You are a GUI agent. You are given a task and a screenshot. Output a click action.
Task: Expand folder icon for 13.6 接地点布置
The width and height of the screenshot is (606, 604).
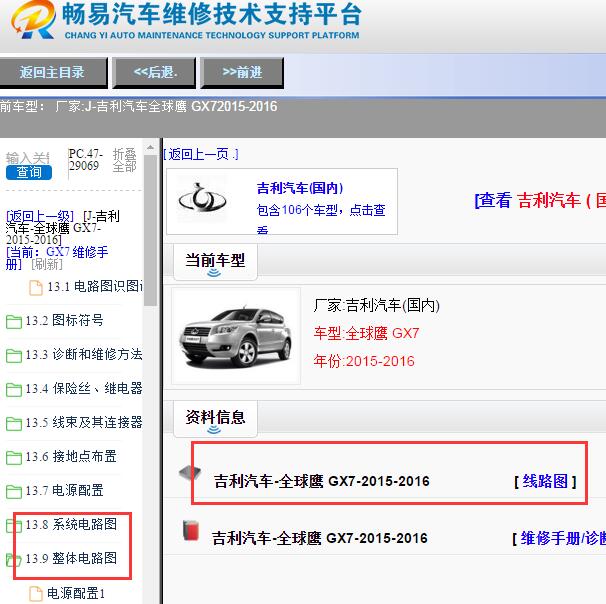click(x=14, y=458)
